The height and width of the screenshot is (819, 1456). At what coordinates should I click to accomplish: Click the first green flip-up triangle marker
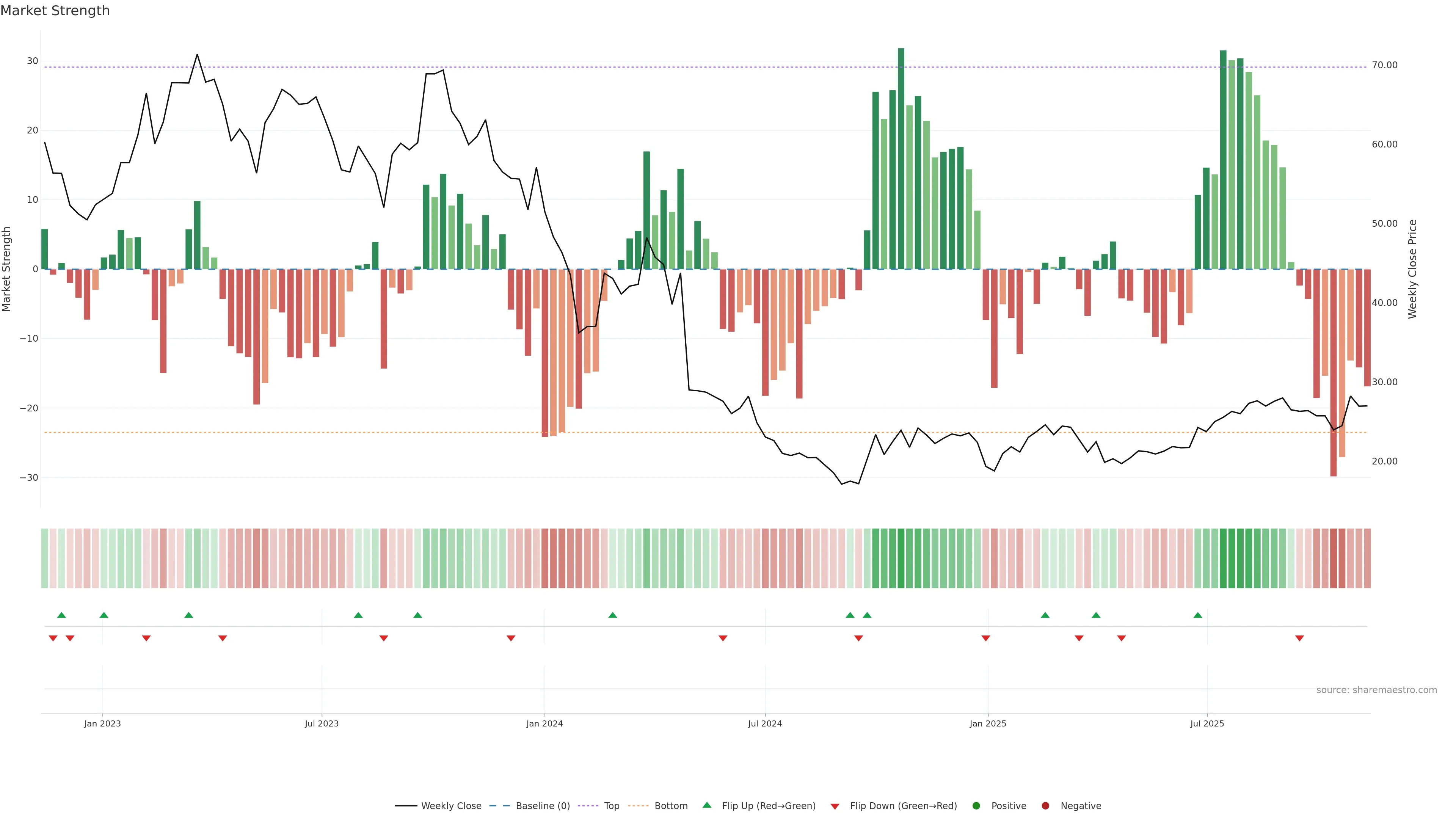click(61, 615)
